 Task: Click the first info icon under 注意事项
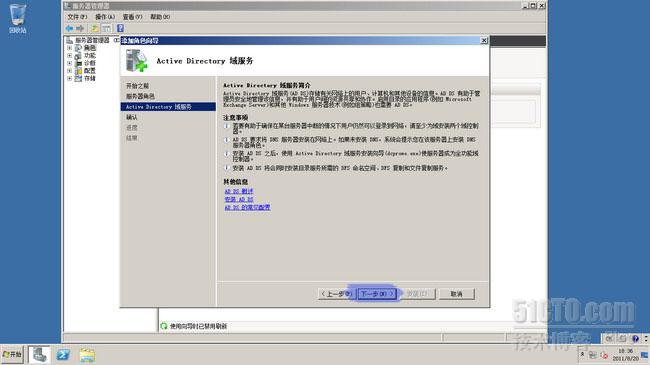[227, 126]
